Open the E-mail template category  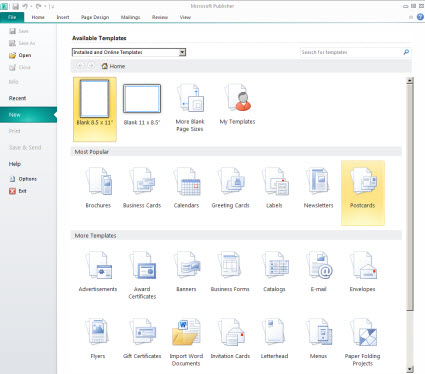[x=319, y=266]
